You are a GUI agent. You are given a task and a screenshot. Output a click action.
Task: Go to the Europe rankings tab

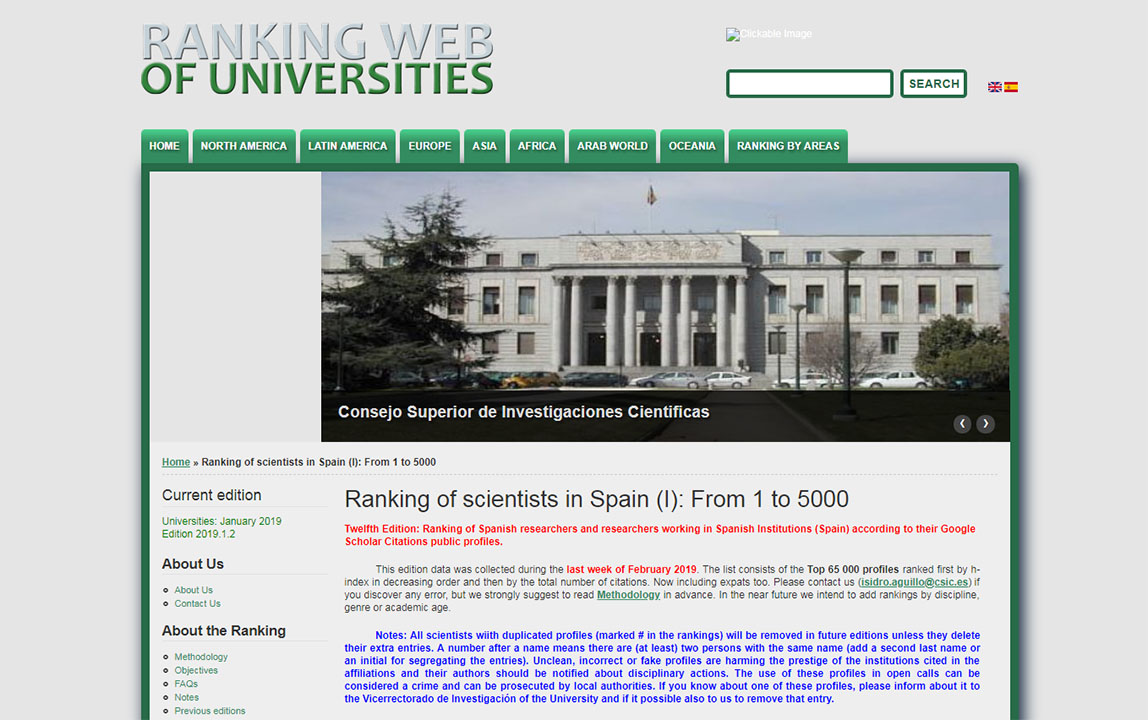pyautogui.click(x=429, y=146)
